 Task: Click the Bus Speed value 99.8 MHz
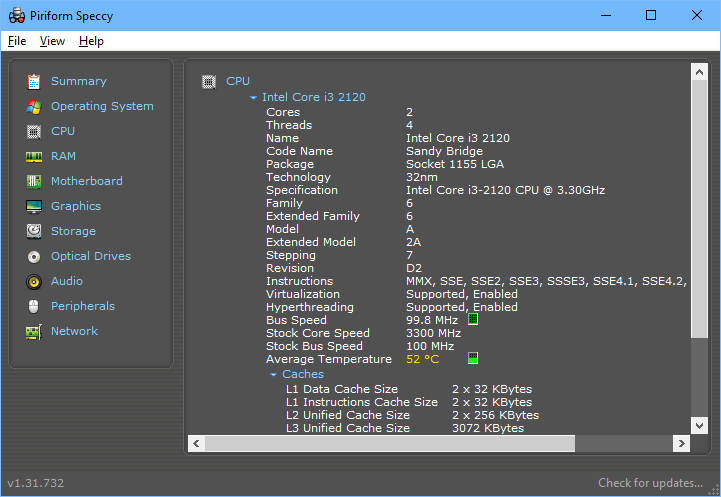pos(432,320)
